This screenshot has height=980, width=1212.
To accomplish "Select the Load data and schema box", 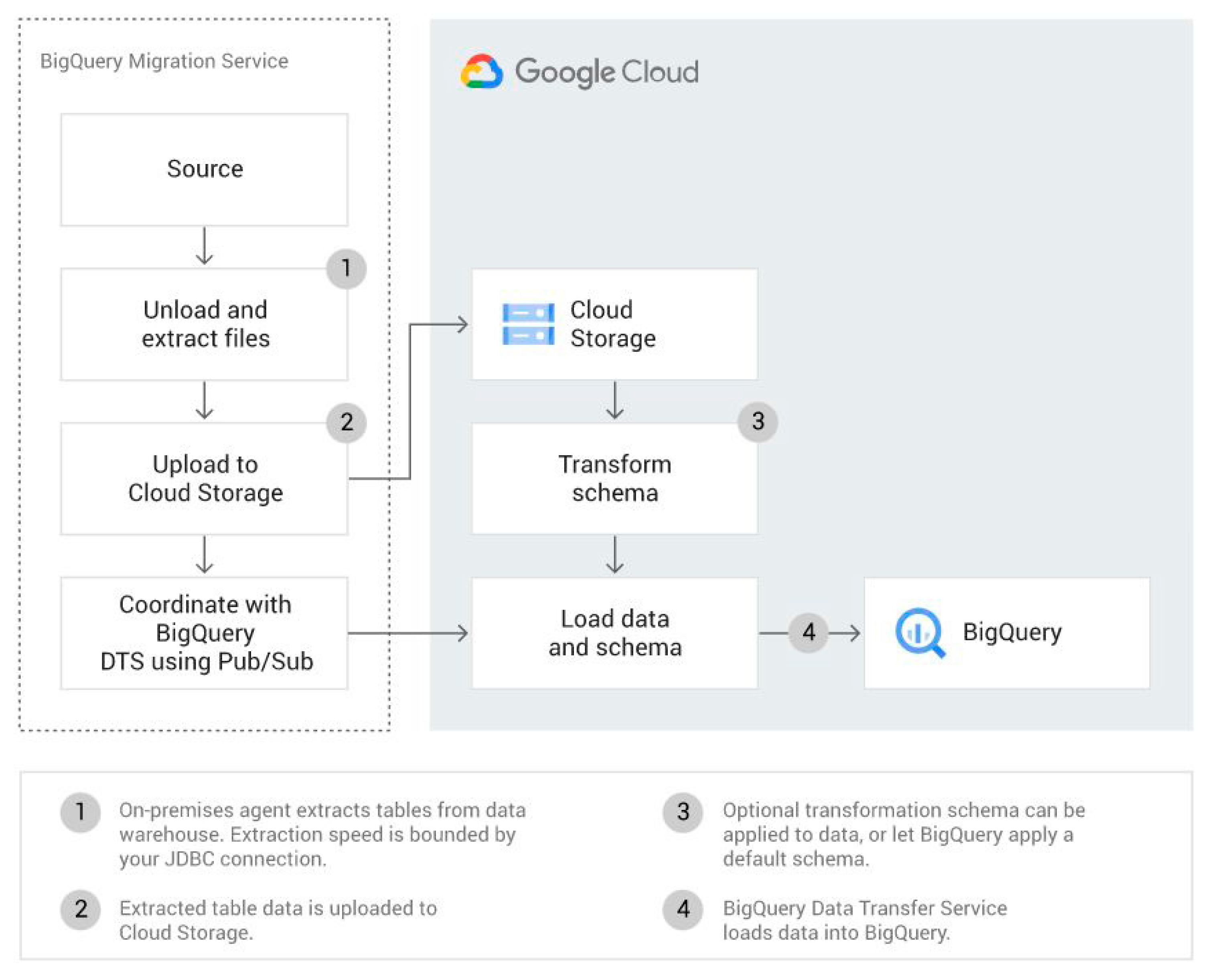I will (614, 633).
